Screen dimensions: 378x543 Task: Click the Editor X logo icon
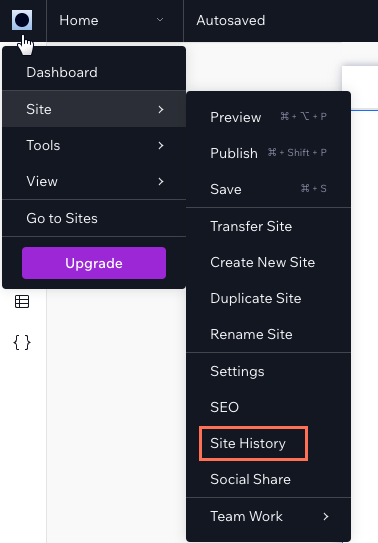point(22,20)
